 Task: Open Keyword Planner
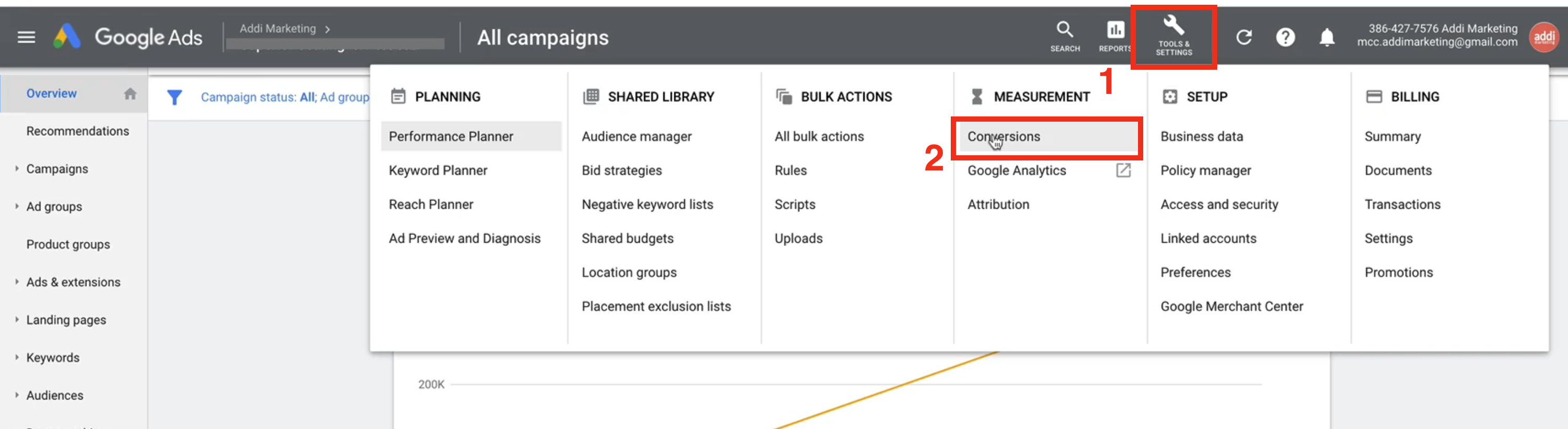click(x=438, y=170)
